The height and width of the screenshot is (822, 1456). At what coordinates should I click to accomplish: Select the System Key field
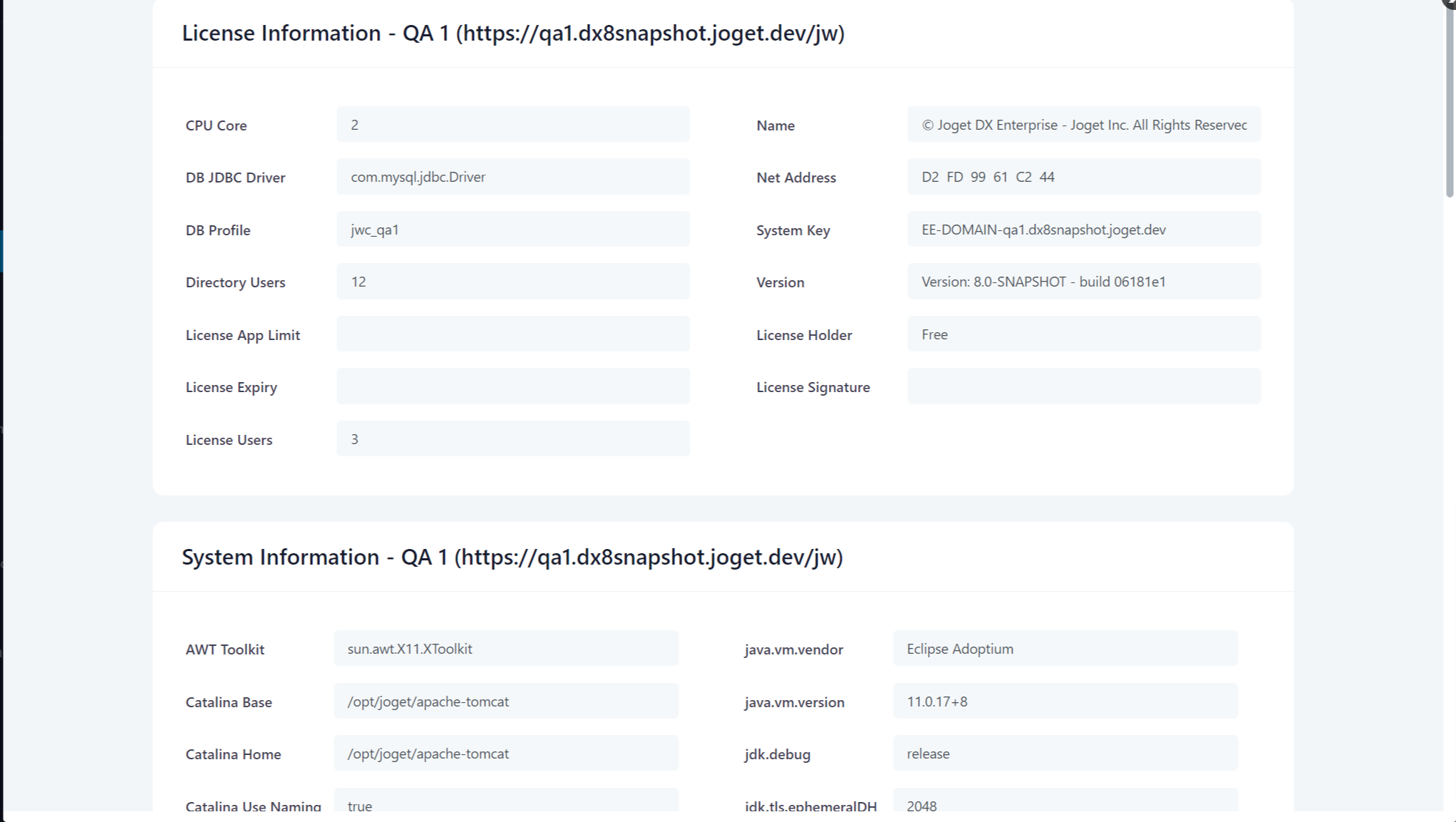click(1083, 230)
